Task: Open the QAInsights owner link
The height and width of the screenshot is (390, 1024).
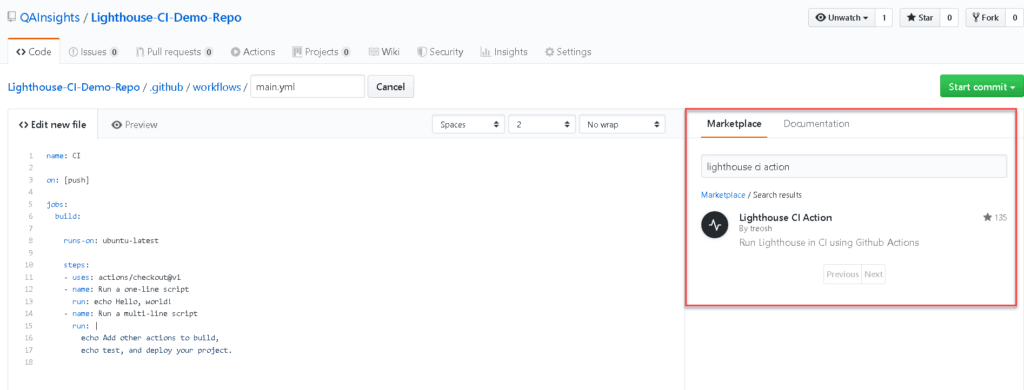Action: click(x=50, y=18)
